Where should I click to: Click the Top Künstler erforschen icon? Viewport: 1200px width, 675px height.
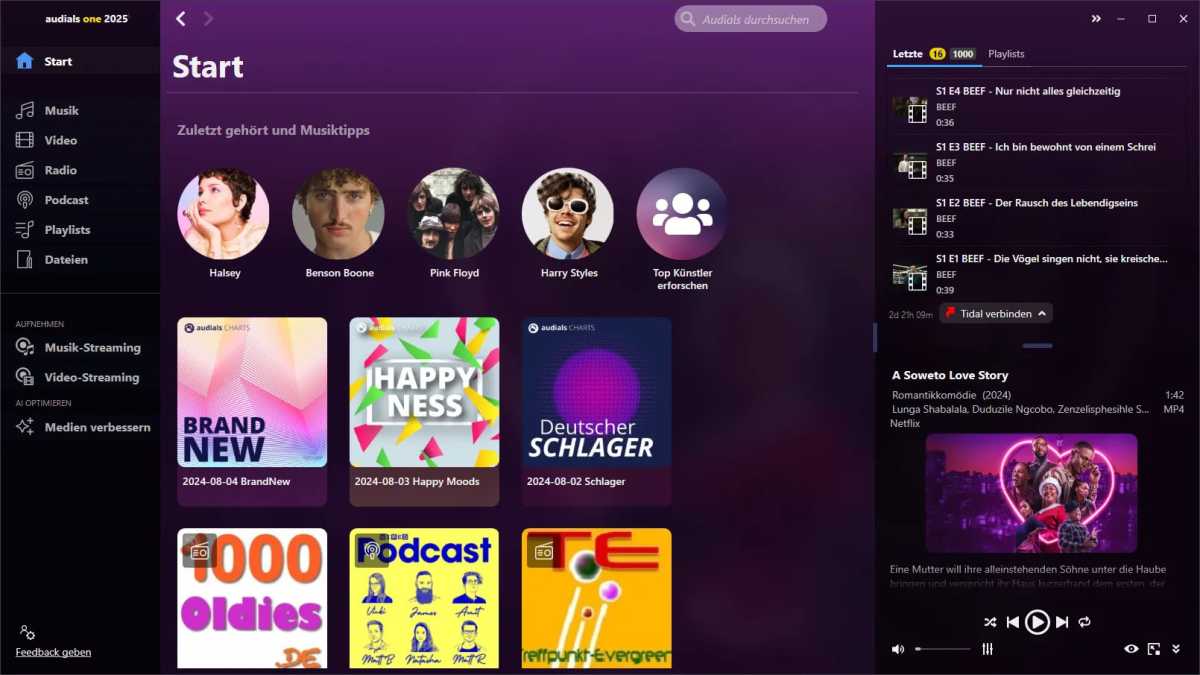click(682, 214)
